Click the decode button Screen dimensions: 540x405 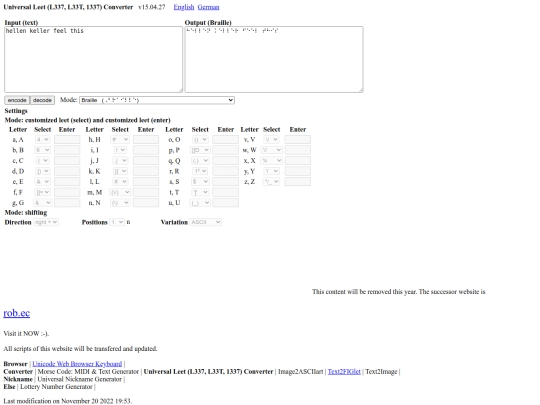point(42,100)
